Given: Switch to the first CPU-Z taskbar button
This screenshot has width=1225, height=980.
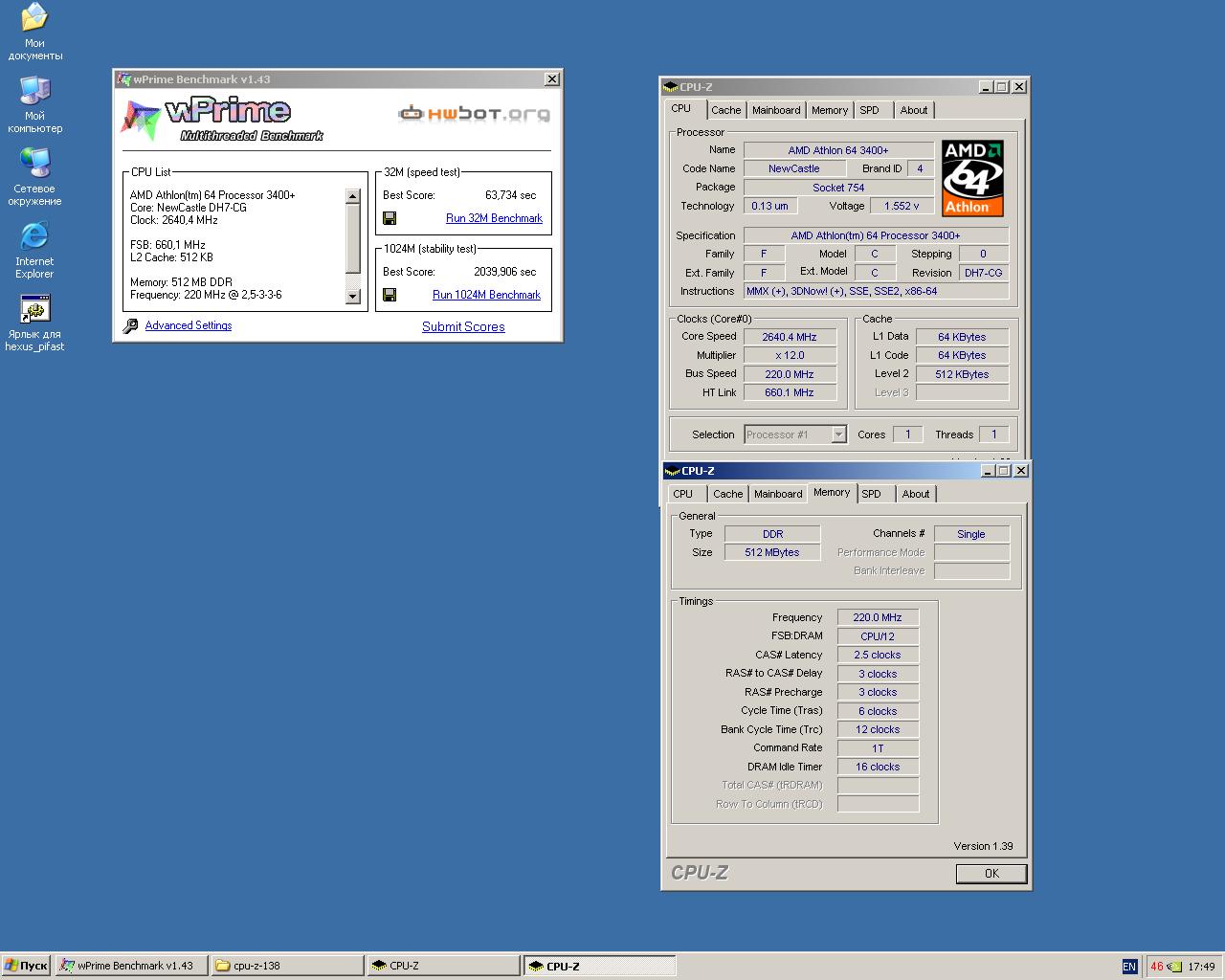Looking at the screenshot, I should coord(444,966).
